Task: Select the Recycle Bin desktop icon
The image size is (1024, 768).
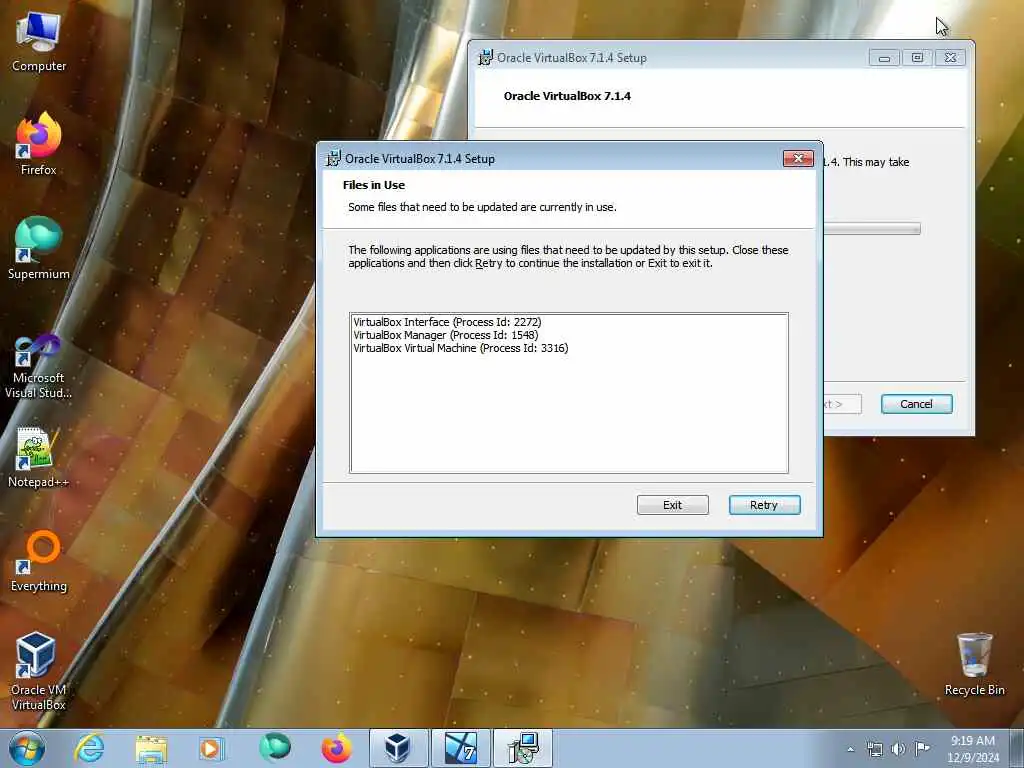Action: (974, 664)
